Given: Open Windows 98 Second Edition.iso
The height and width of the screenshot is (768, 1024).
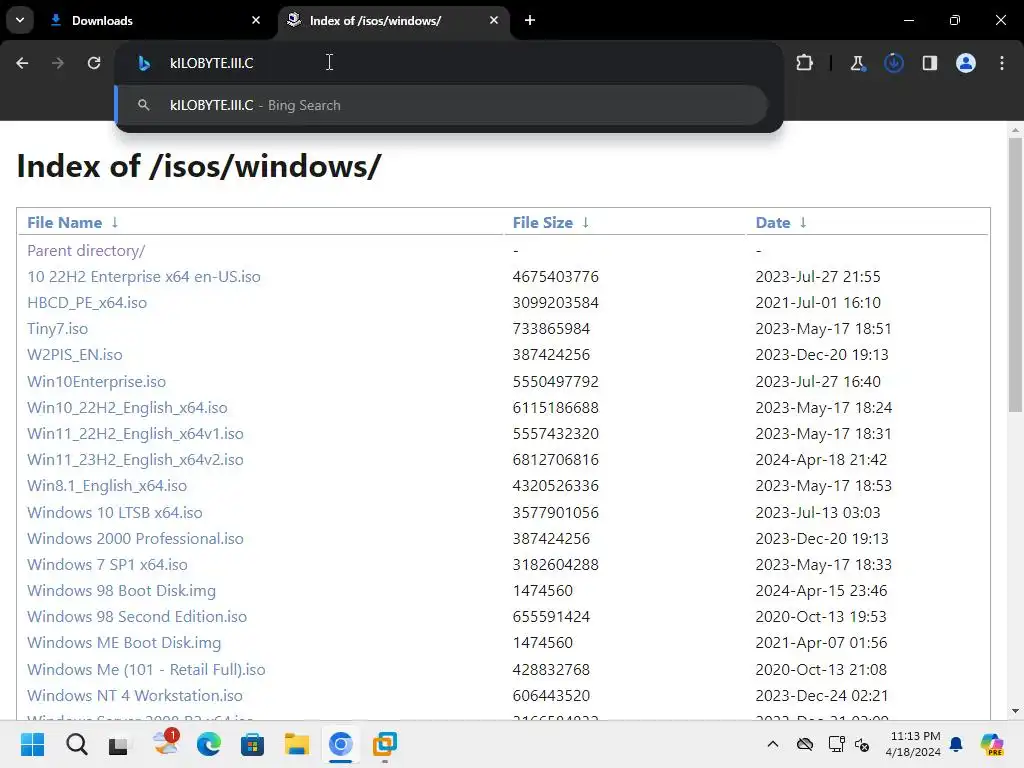Looking at the screenshot, I should tap(137, 617).
